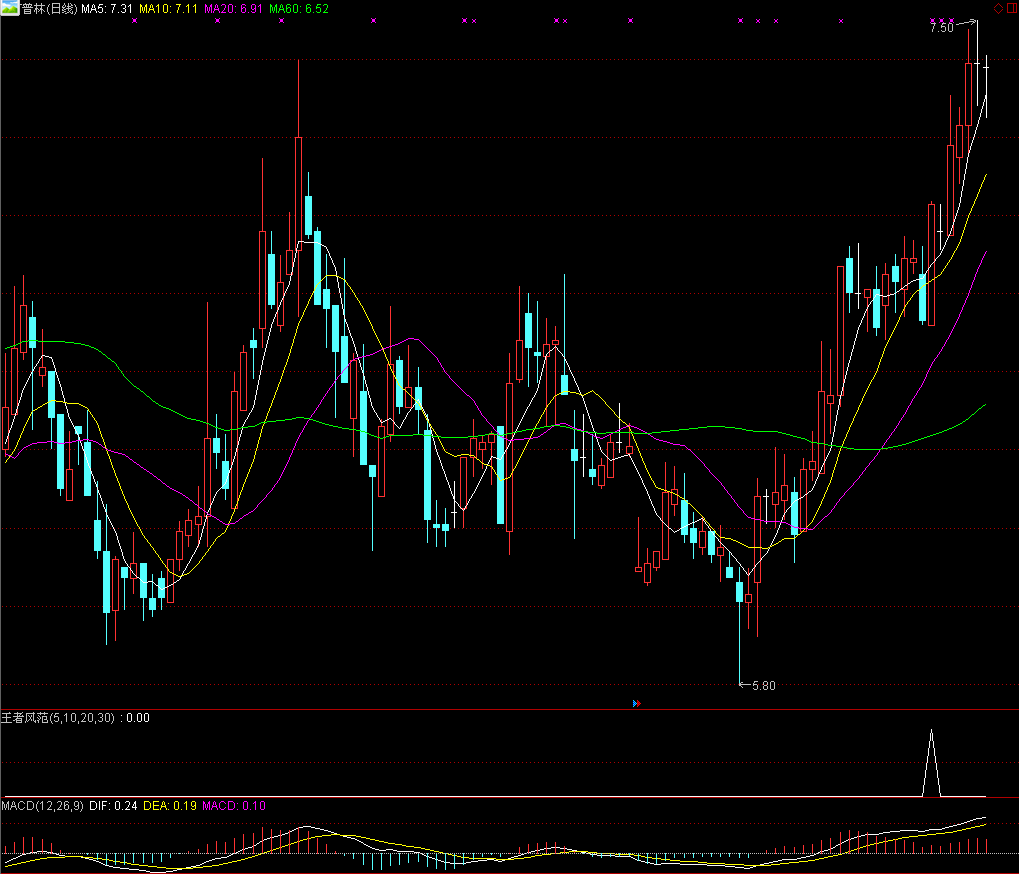Select the leftmost magenta X event marker
The image size is (1019, 874).
[135, 21]
